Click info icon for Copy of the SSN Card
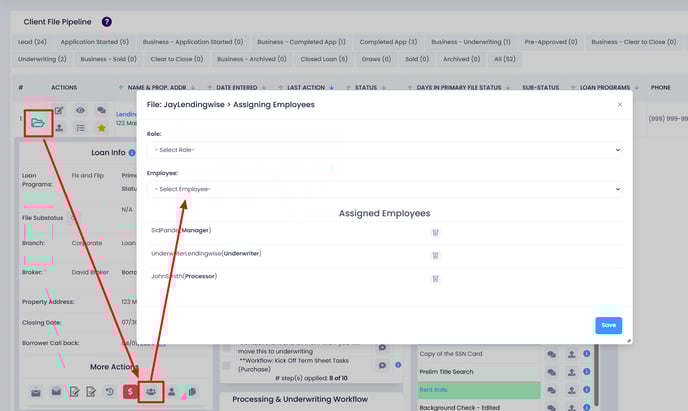This screenshot has width=688, height=411. click(x=587, y=354)
